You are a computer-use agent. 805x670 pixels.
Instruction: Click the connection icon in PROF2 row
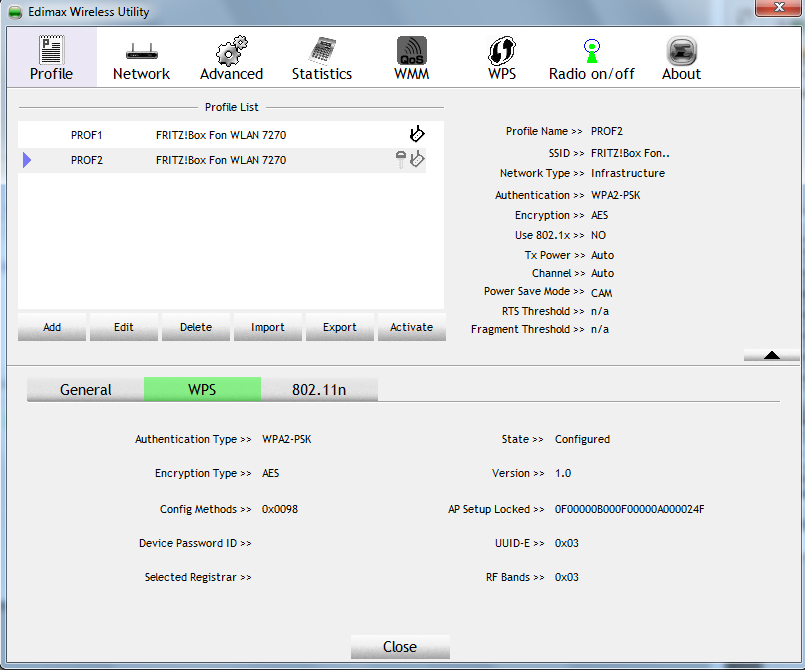tap(417, 159)
